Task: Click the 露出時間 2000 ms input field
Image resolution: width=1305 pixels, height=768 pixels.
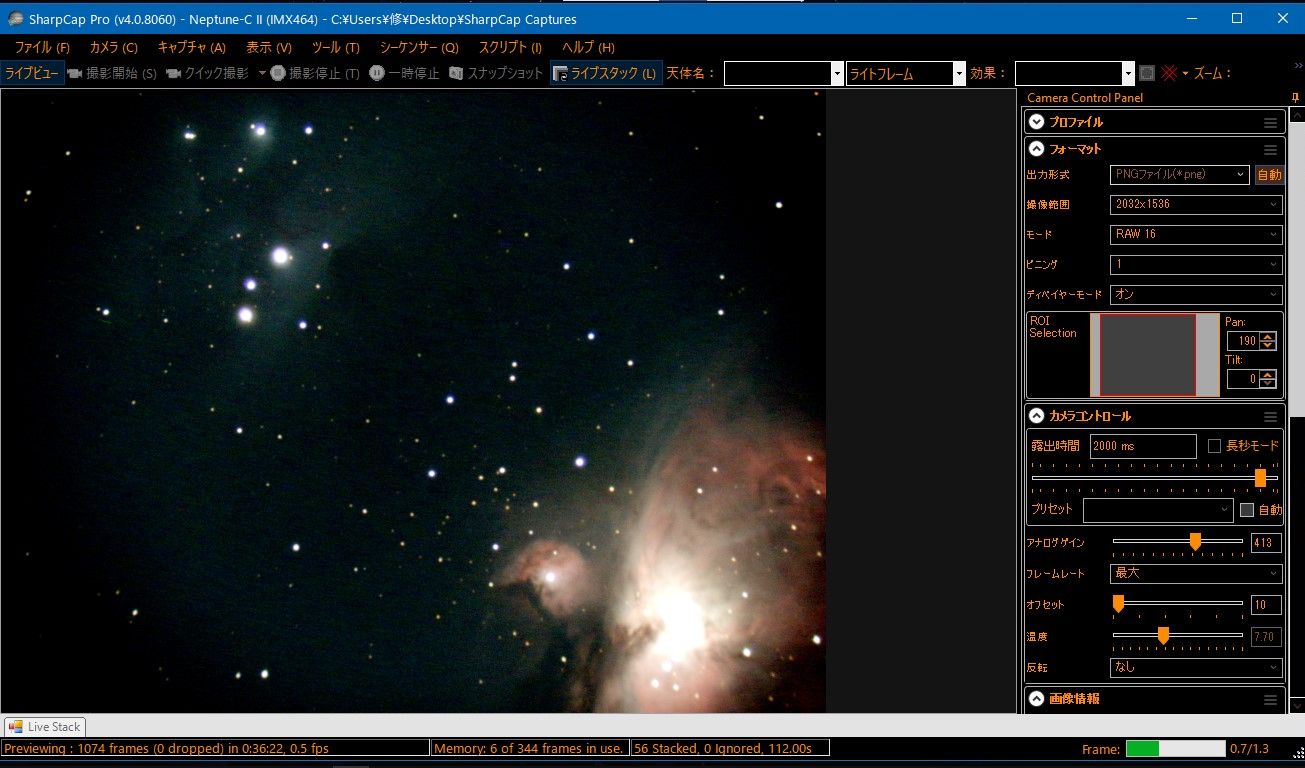Action: point(1142,446)
